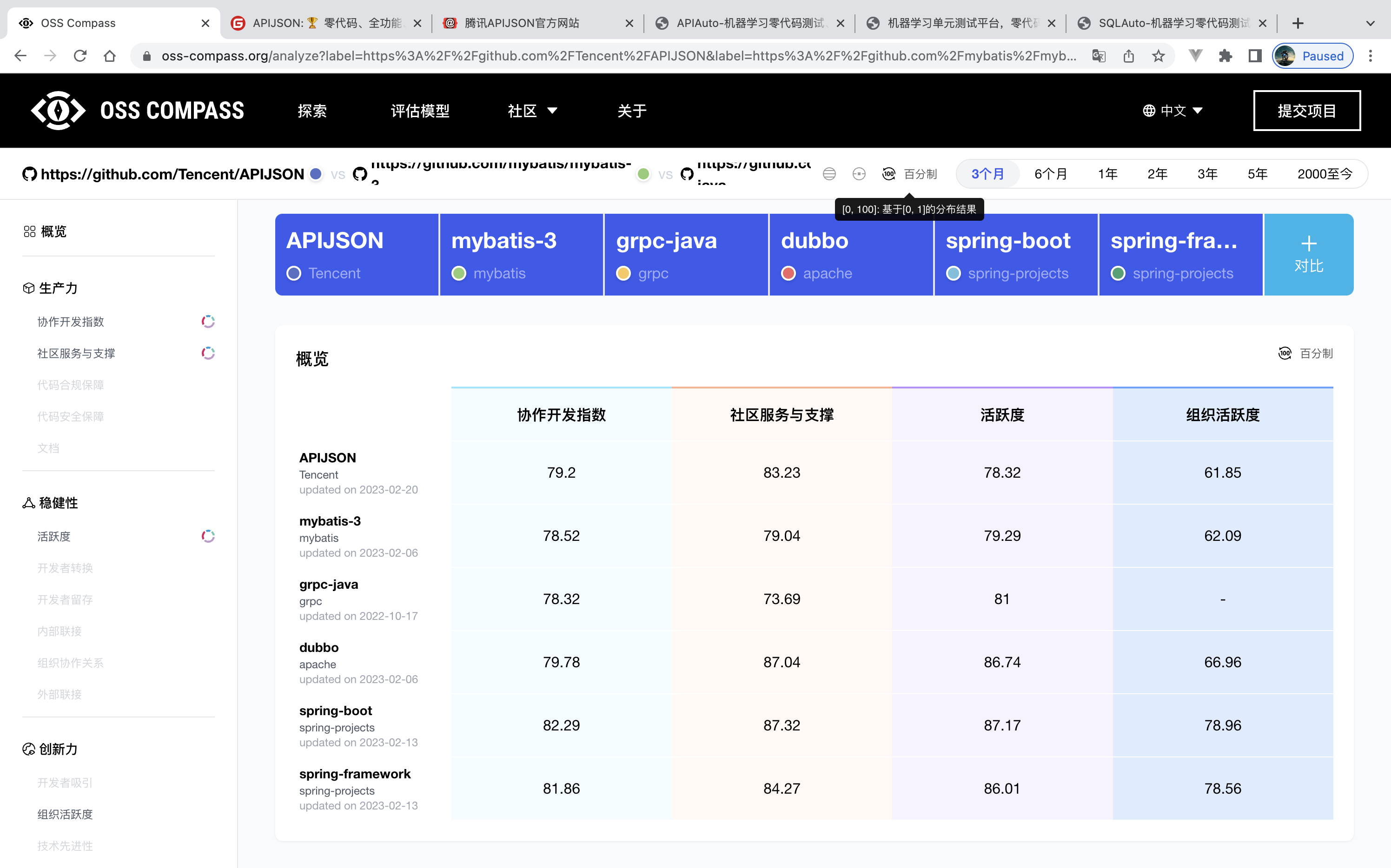Click the striped circle chart icon
The width and height of the screenshot is (1391, 868).
(x=829, y=174)
